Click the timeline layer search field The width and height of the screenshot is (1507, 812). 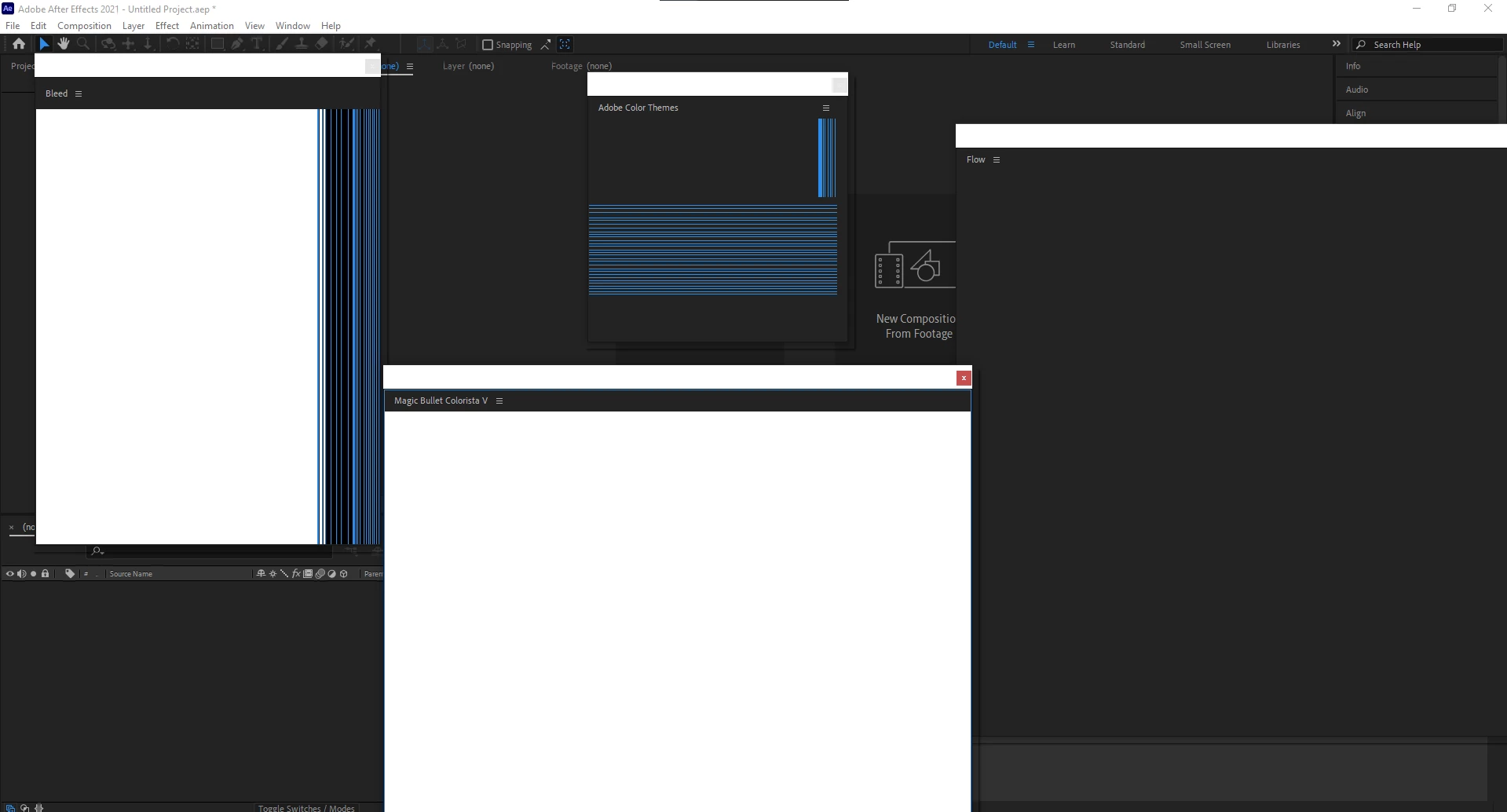pyautogui.click(x=208, y=551)
